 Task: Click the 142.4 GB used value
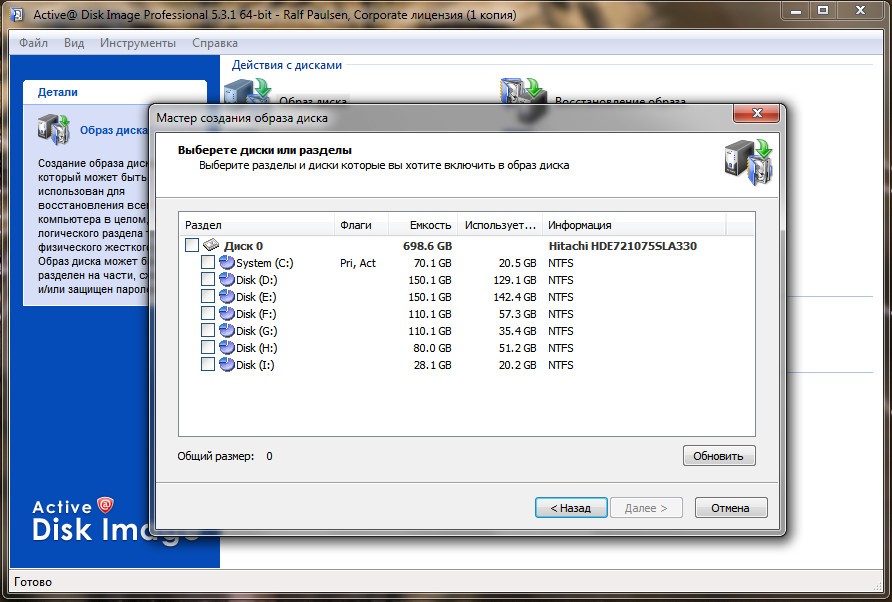pyautogui.click(x=515, y=297)
